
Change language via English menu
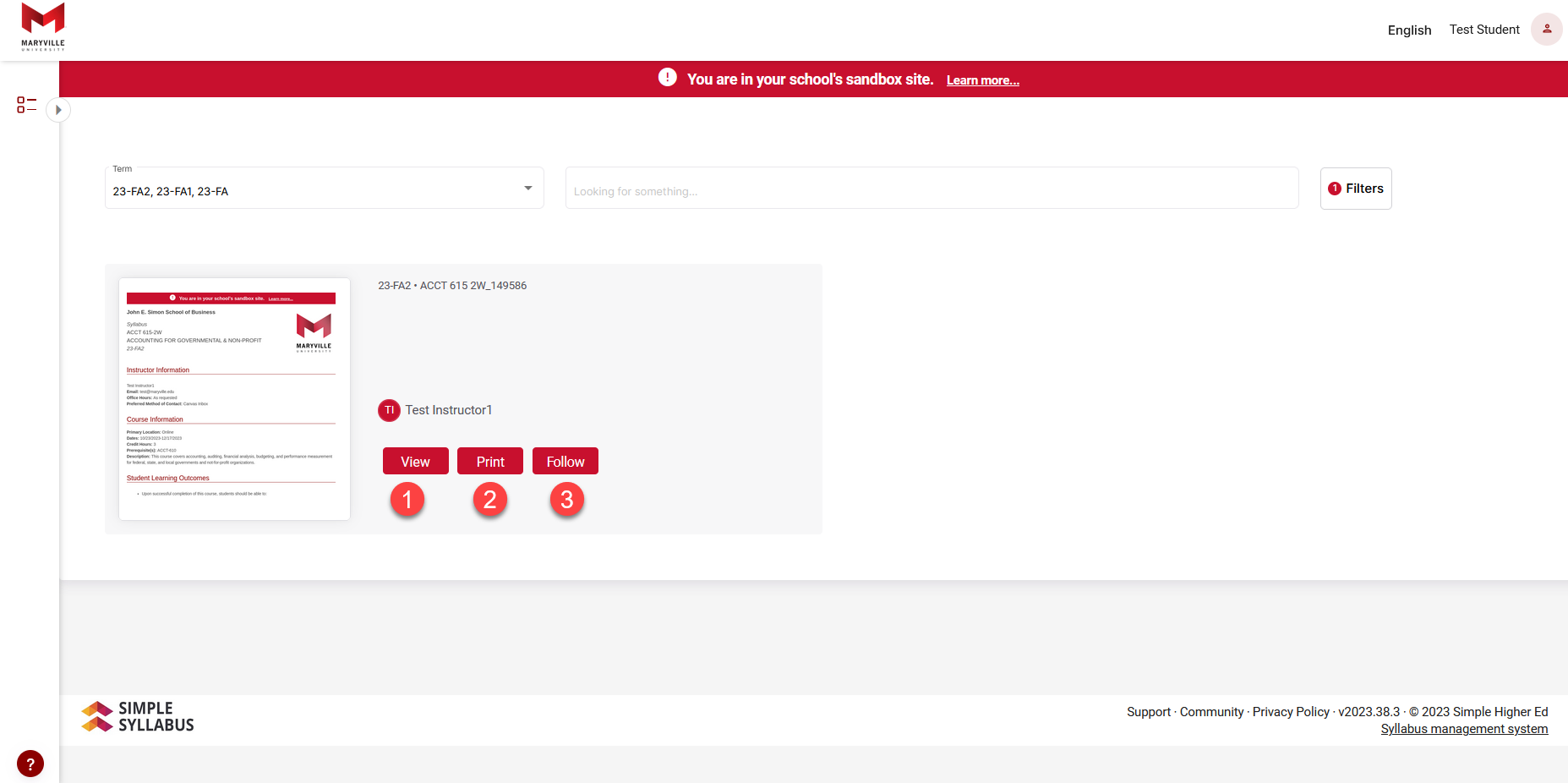(x=1409, y=30)
